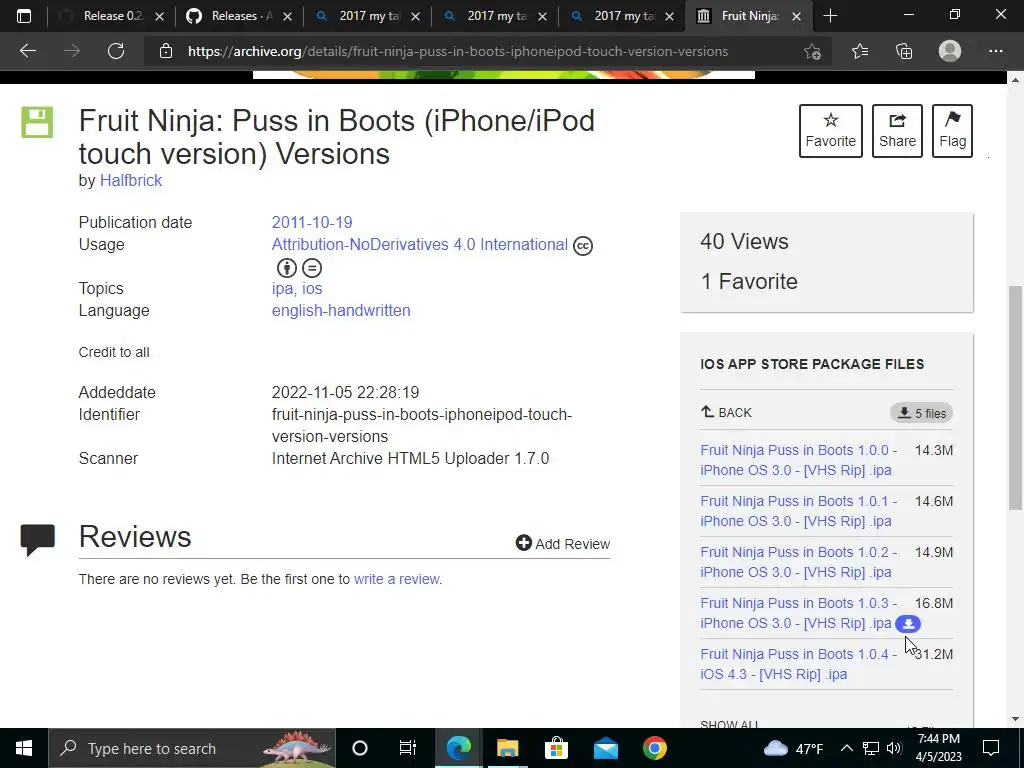Click the write a review link
Viewport: 1024px width, 768px height.
pos(396,579)
